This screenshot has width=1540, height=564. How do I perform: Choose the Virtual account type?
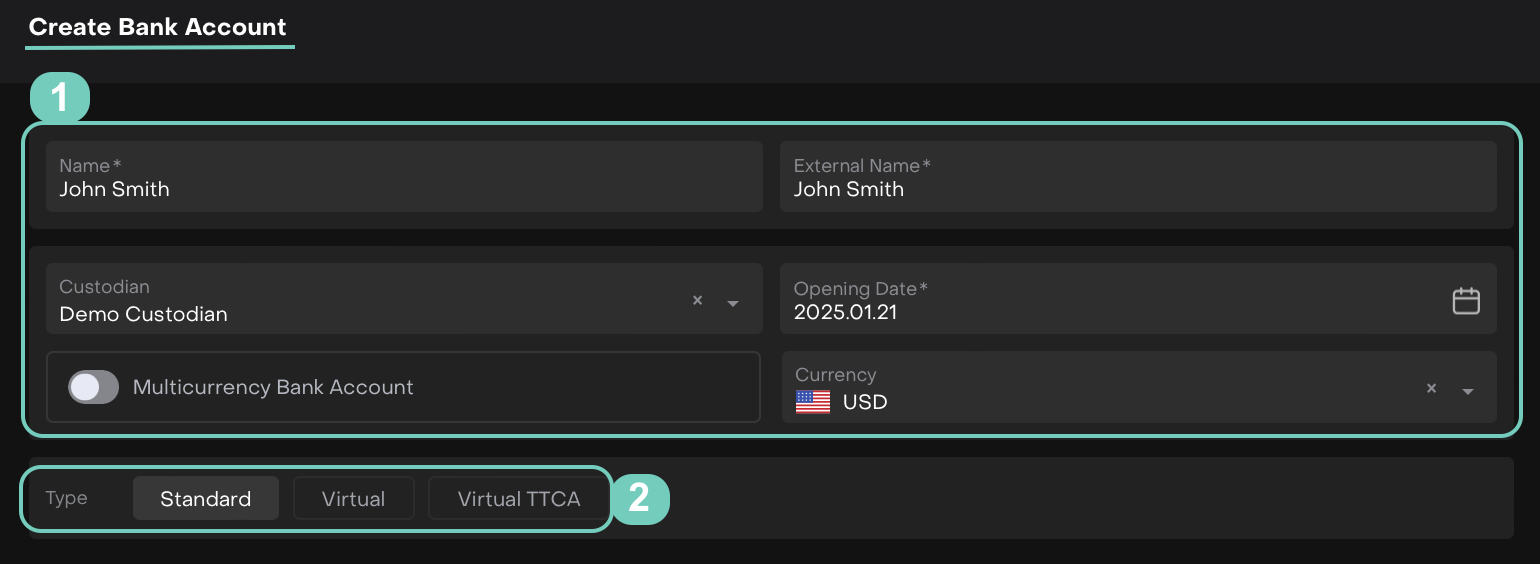(353, 499)
